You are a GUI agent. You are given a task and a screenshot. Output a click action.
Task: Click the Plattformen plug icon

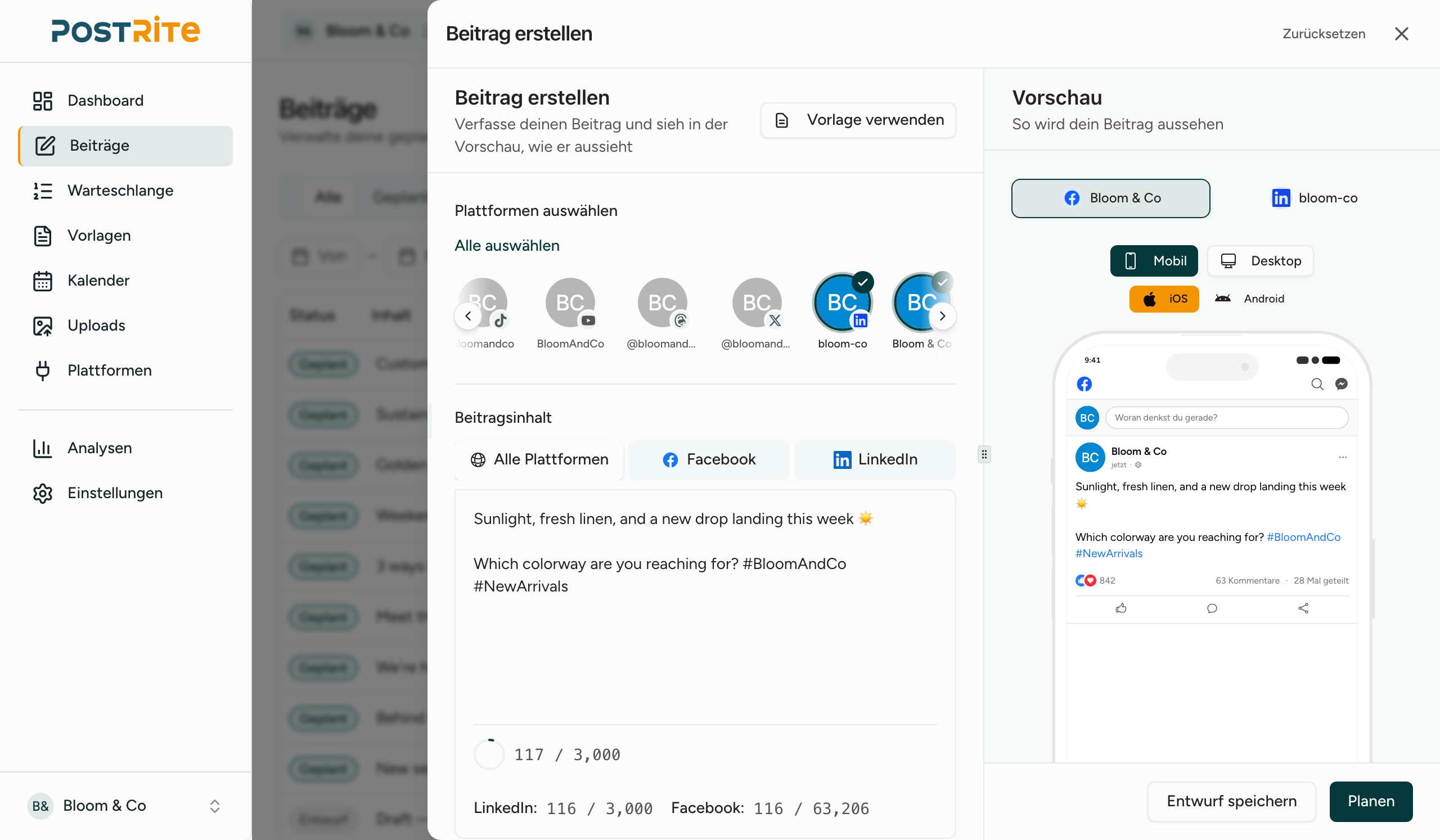click(x=43, y=370)
